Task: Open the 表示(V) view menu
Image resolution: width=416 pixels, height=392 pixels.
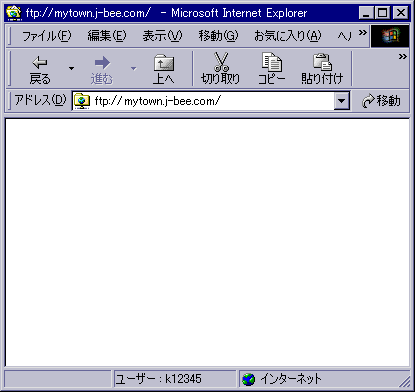Action: tap(162, 36)
